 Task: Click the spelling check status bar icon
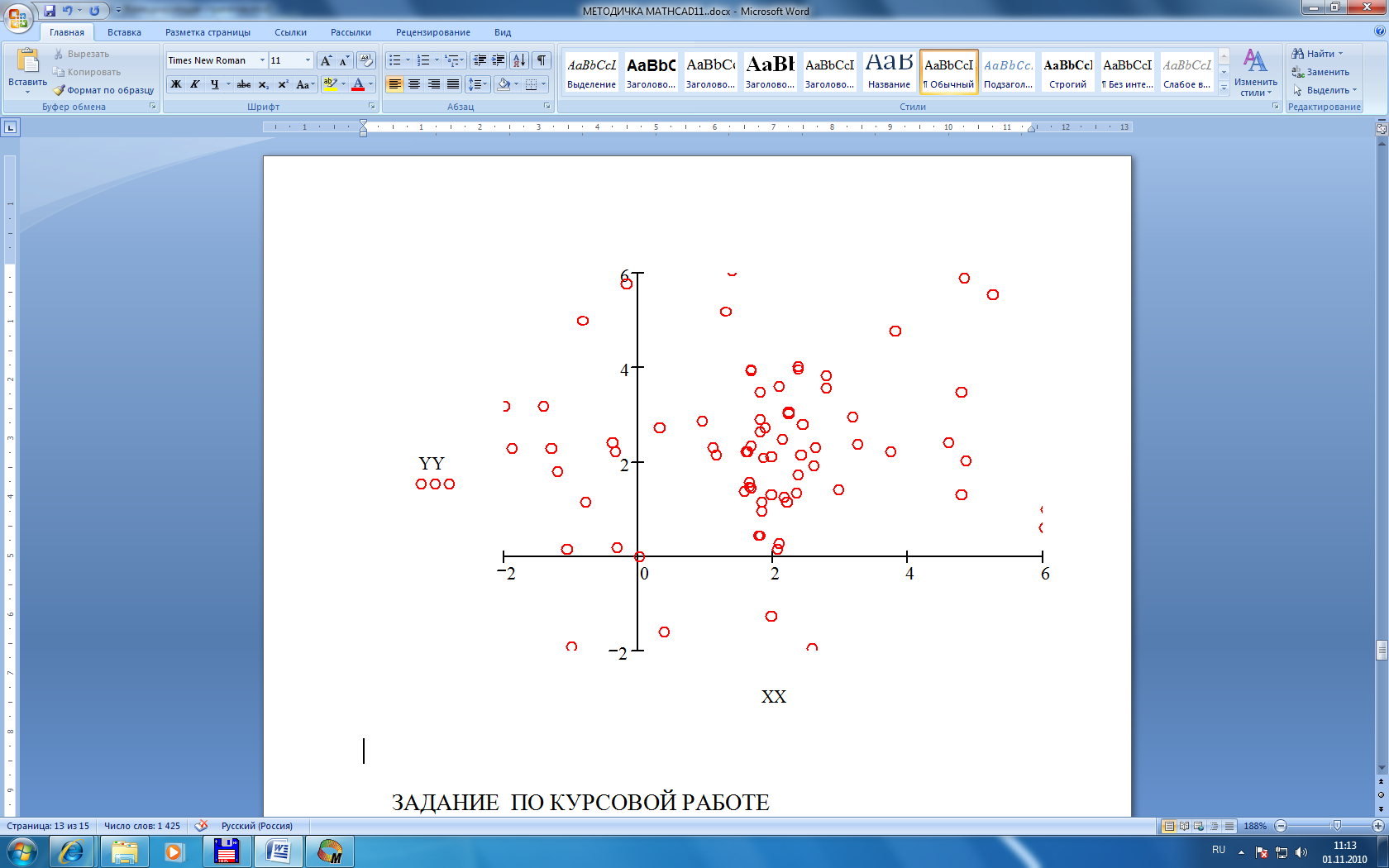pos(201,825)
